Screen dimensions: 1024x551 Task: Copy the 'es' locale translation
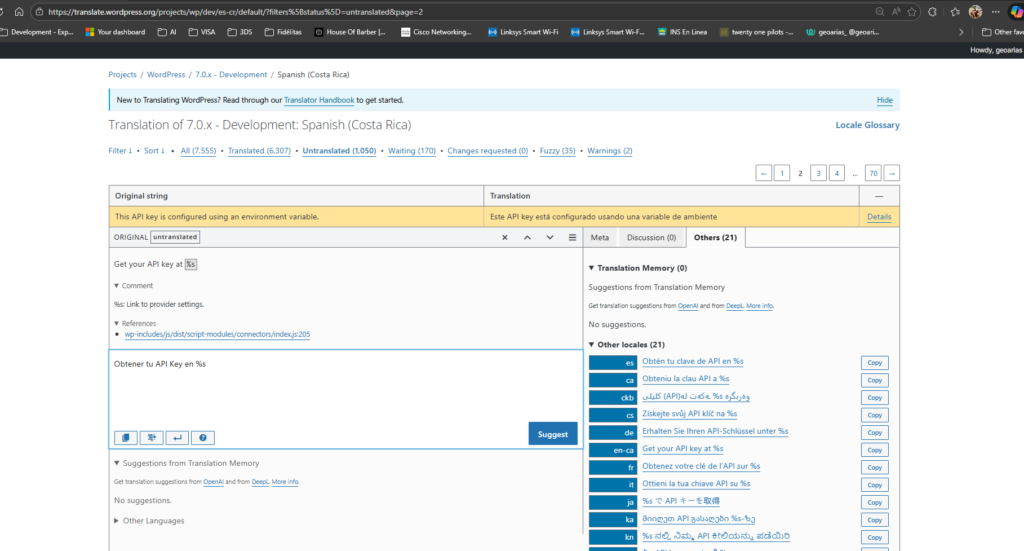(x=874, y=362)
